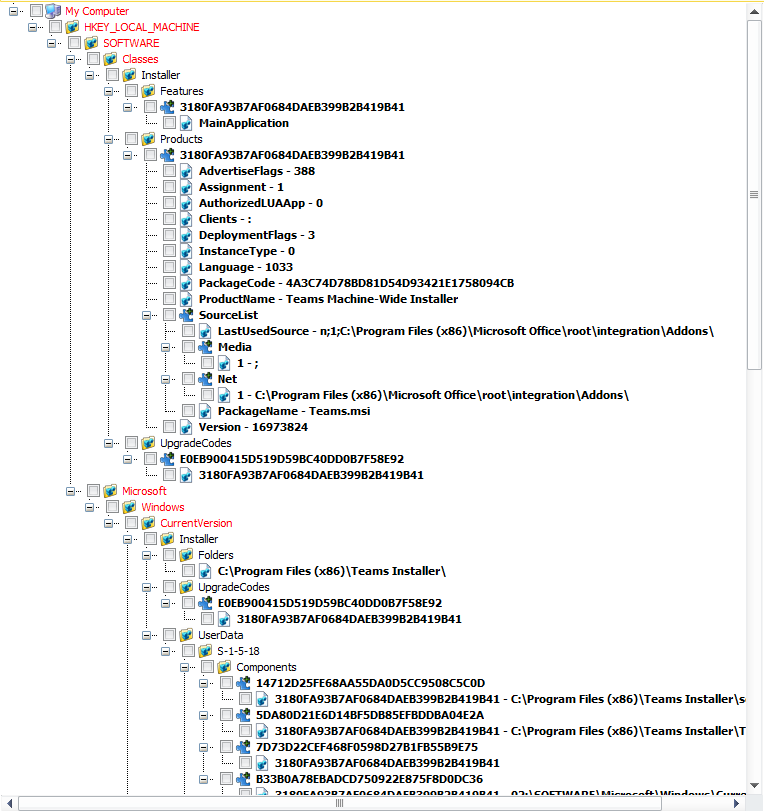This screenshot has height=811, width=764.
Task: Click the horizontal scrollbar right arrow
Action: click(x=737, y=803)
